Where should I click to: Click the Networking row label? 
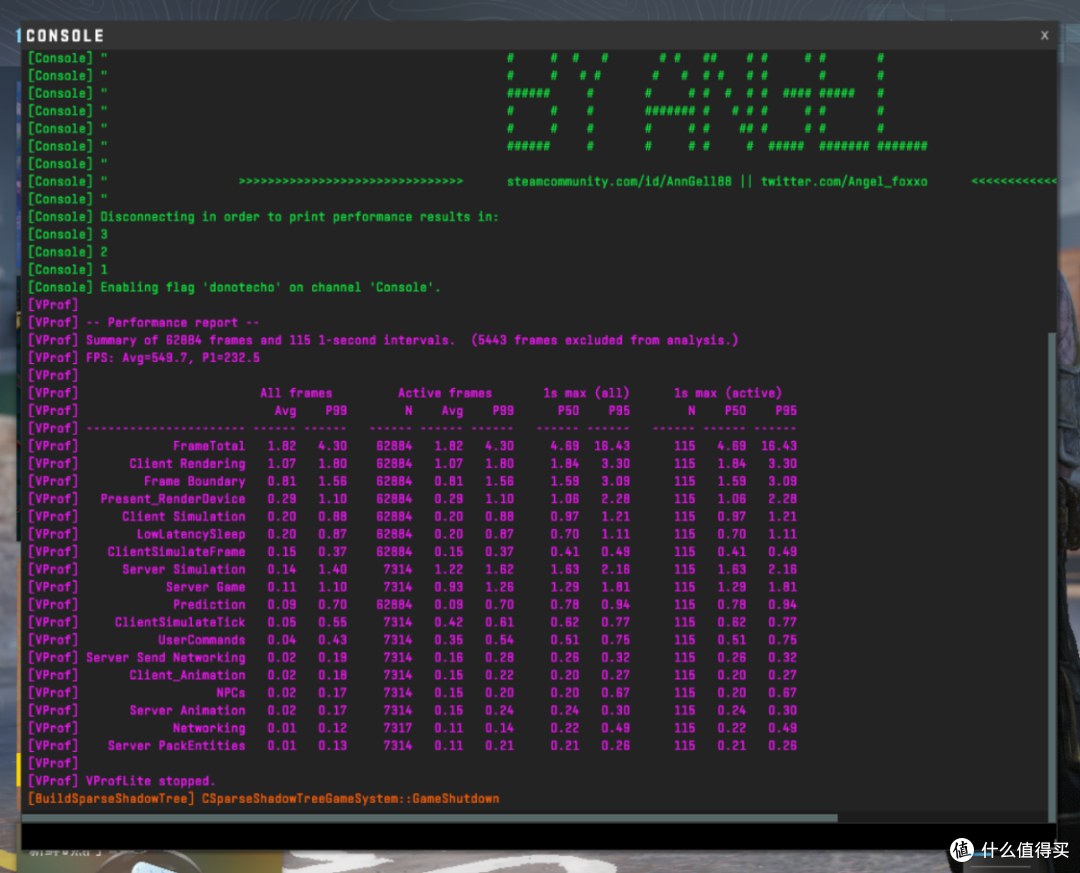click(209, 728)
